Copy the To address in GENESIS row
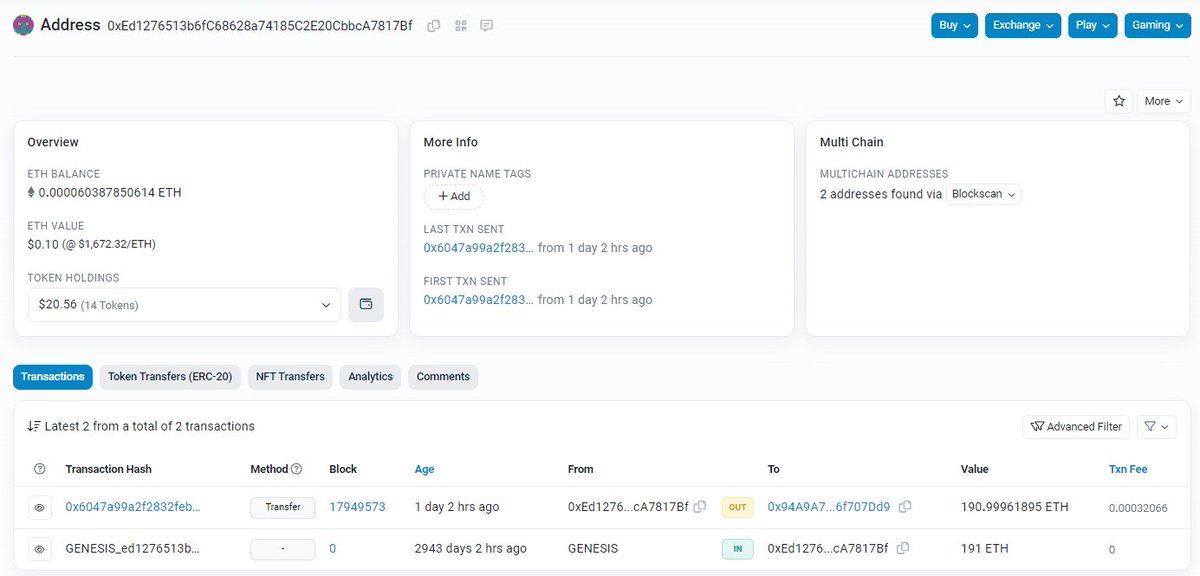 (x=903, y=548)
